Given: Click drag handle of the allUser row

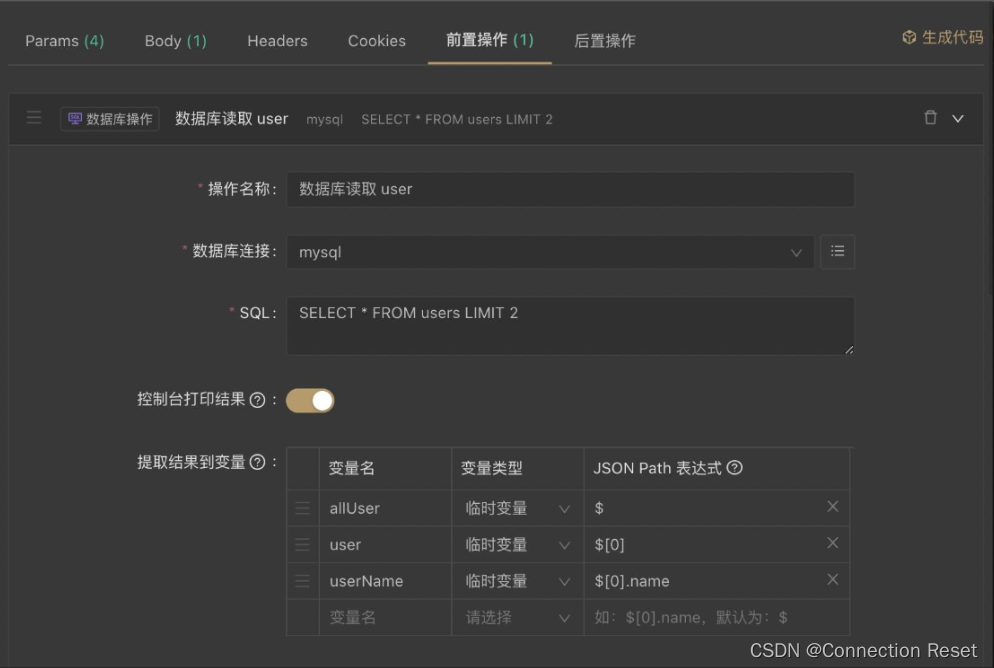Looking at the screenshot, I should [302, 508].
